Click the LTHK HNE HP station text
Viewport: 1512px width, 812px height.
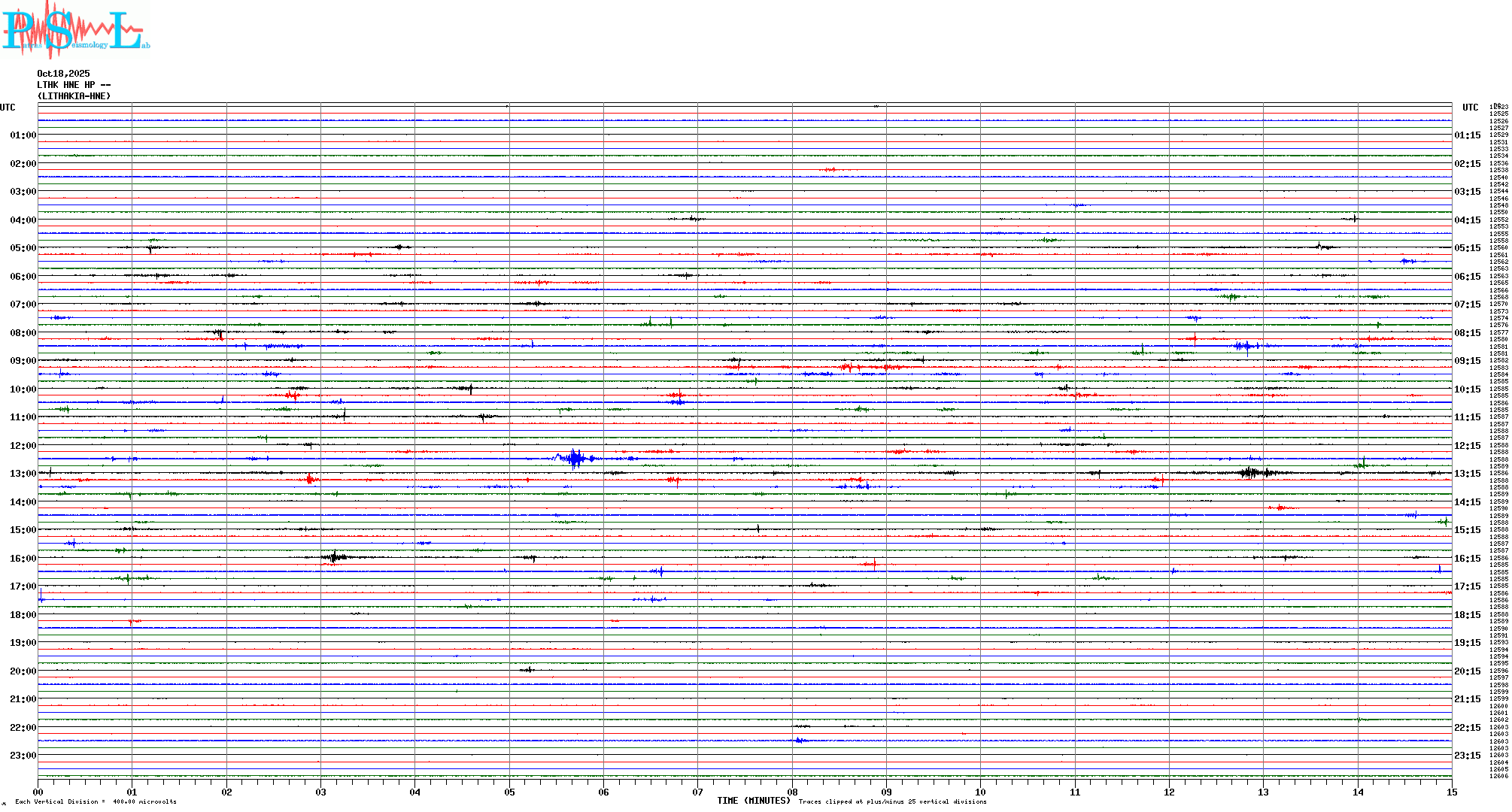74,85
